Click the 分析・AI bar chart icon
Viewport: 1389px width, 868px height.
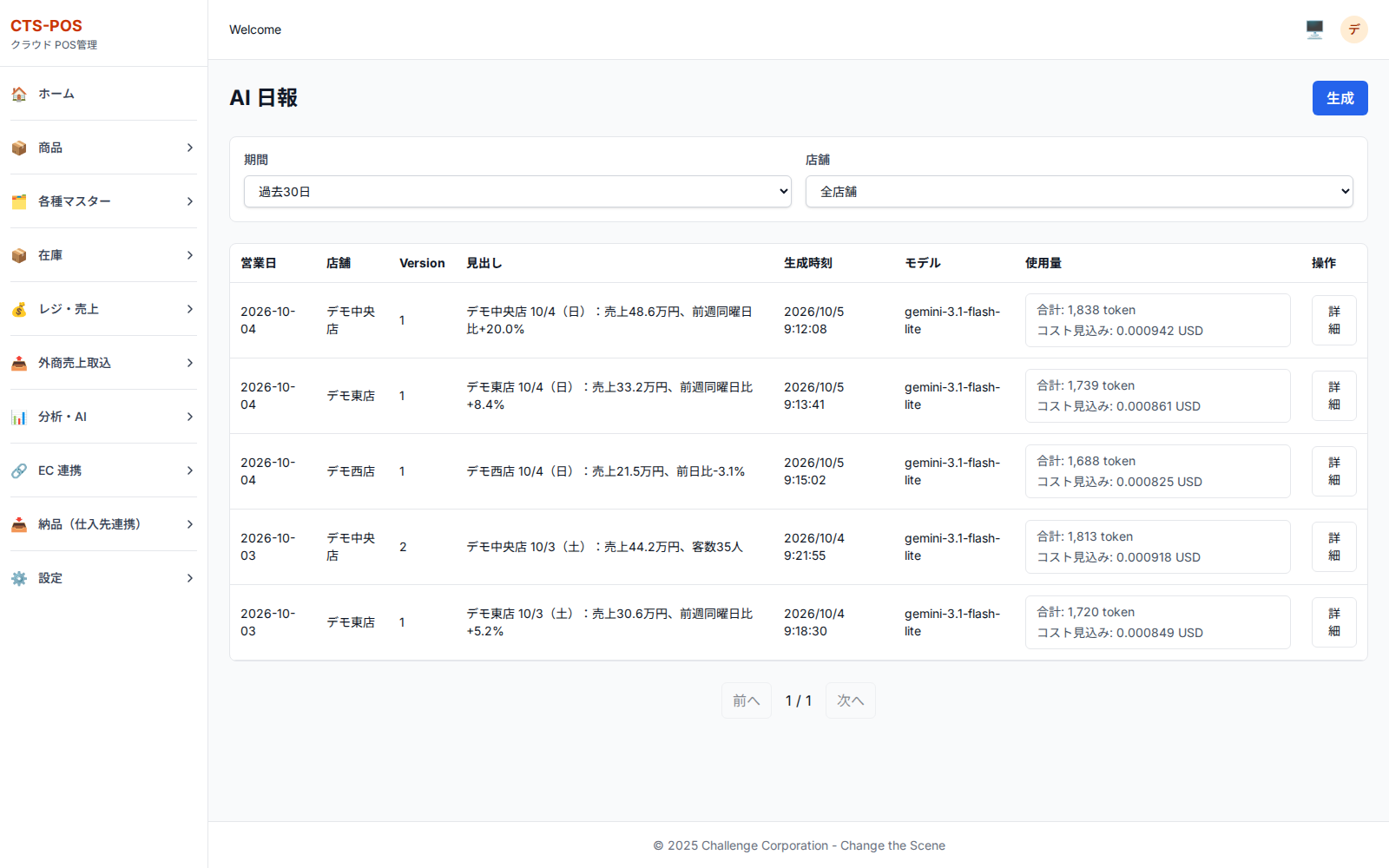tap(19, 417)
